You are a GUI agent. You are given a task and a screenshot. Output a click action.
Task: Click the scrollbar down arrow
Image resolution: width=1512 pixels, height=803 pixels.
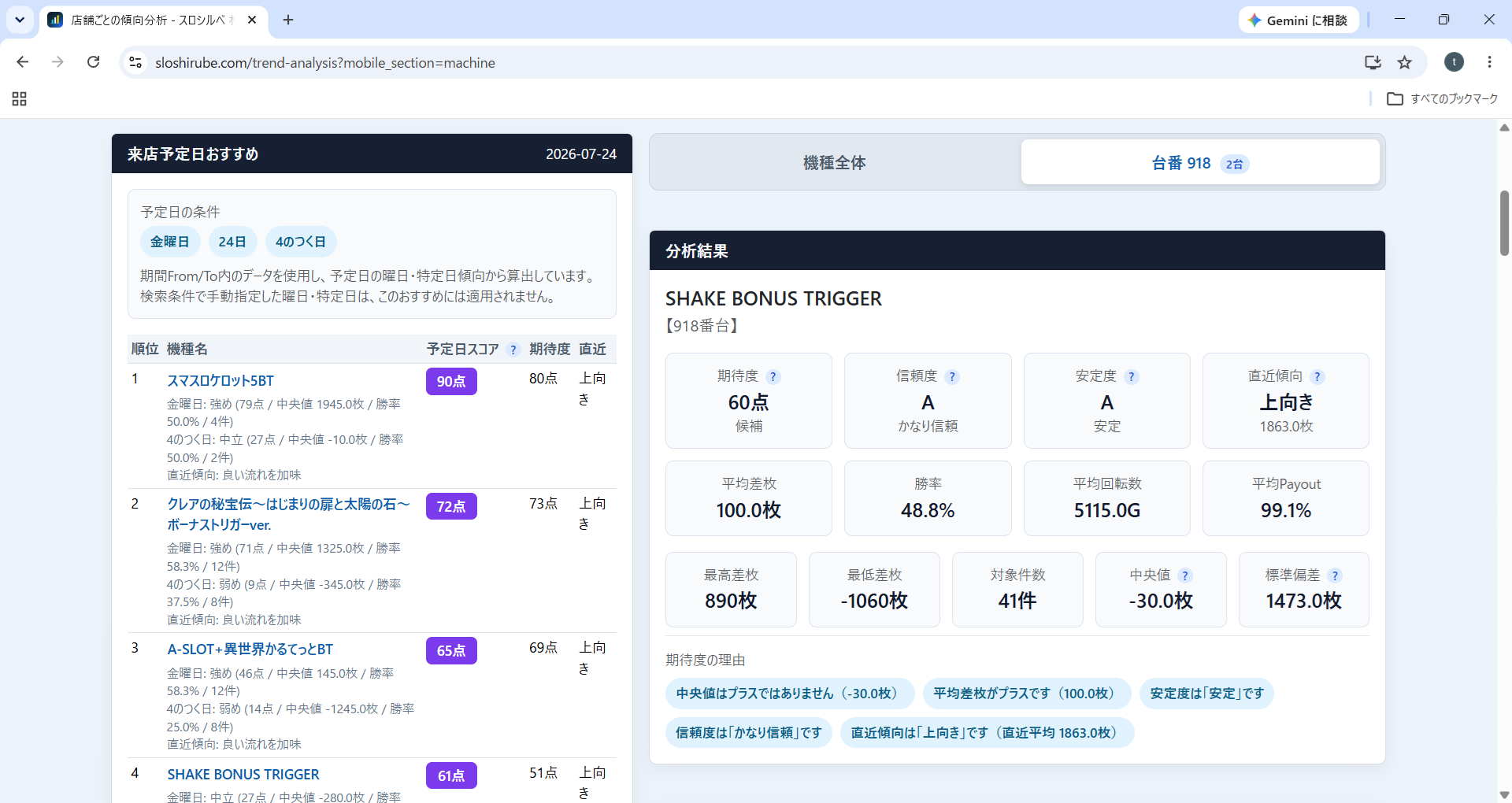(1504, 795)
